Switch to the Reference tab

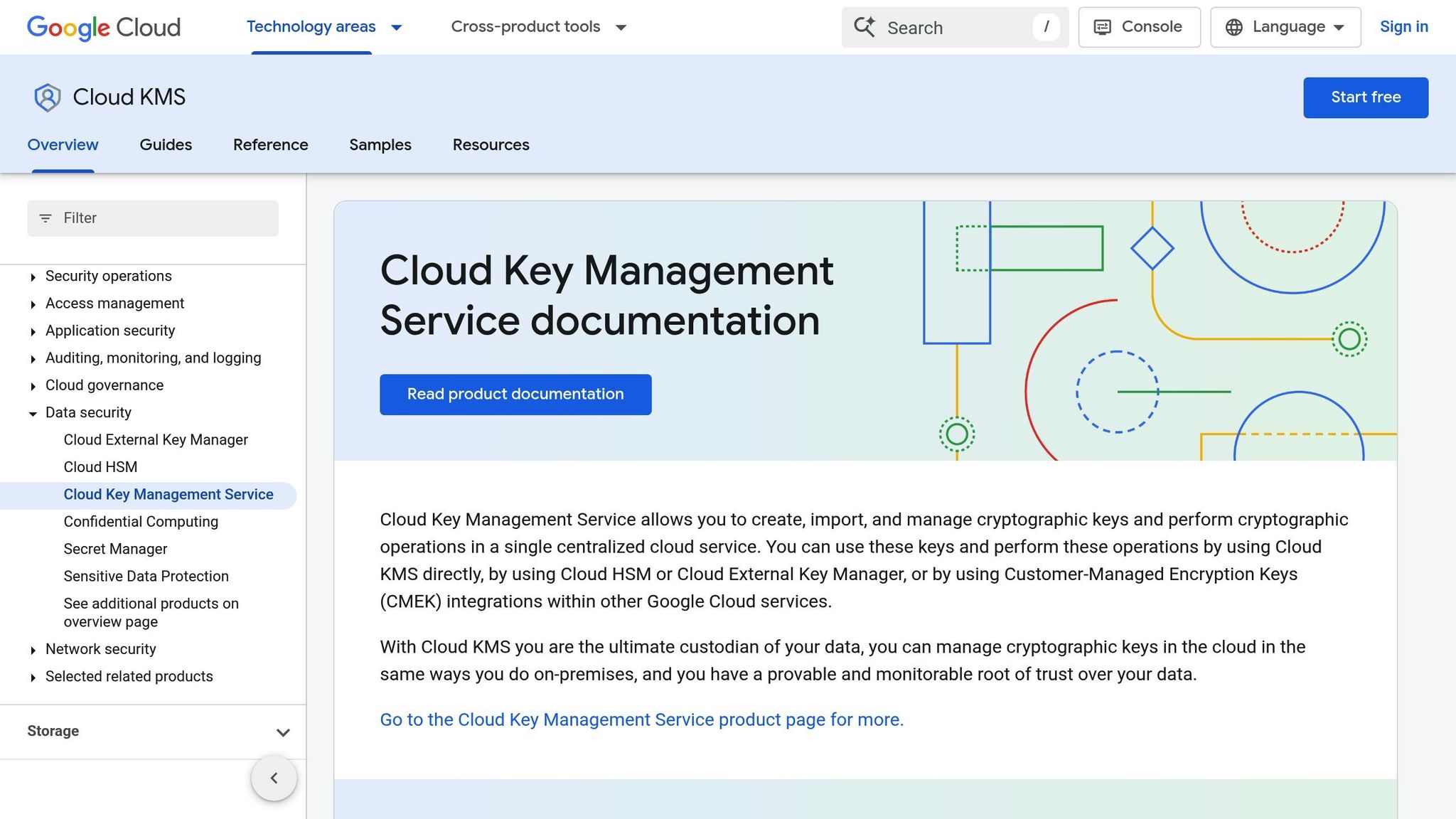pos(270,144)
